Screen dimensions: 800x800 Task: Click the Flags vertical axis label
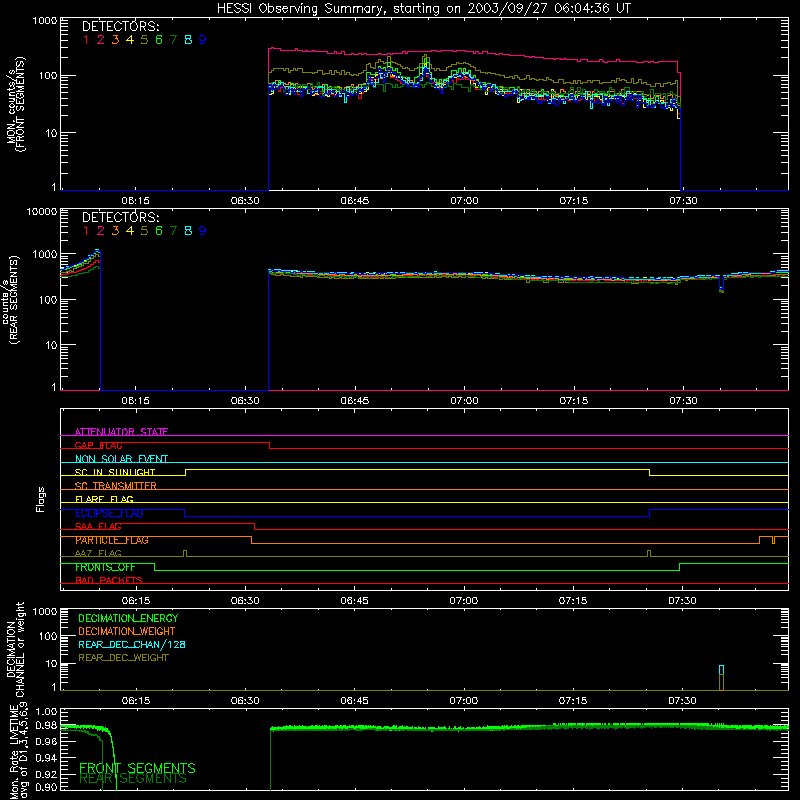(41, 499)
